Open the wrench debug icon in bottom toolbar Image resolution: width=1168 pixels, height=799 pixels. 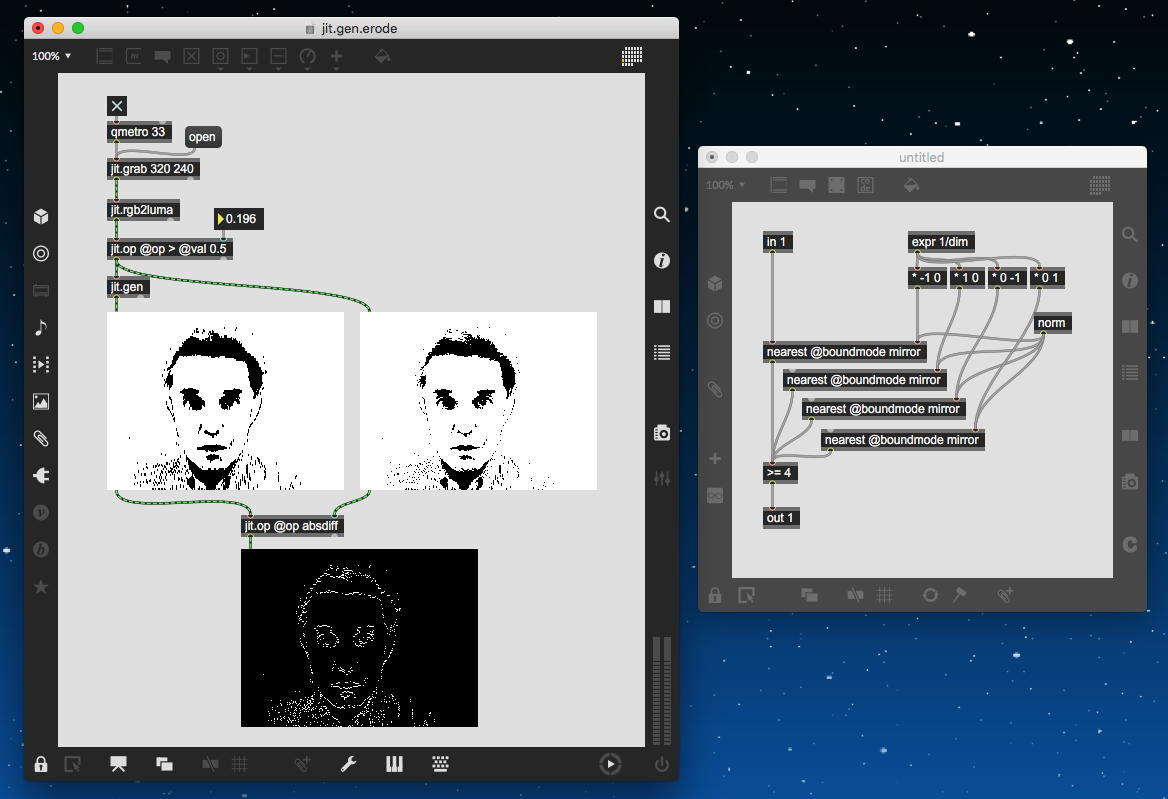click(x=348, y=764)
